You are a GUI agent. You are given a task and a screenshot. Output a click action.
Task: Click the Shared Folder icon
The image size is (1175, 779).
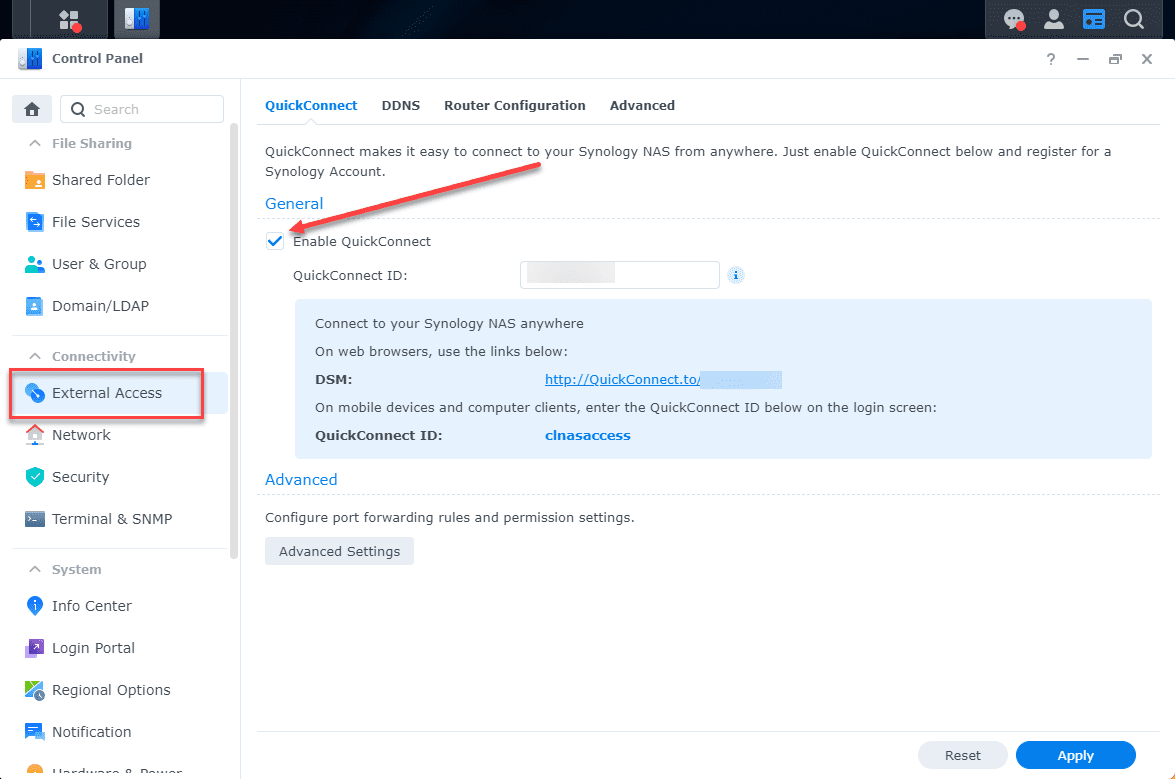click(x=34, y=180)
